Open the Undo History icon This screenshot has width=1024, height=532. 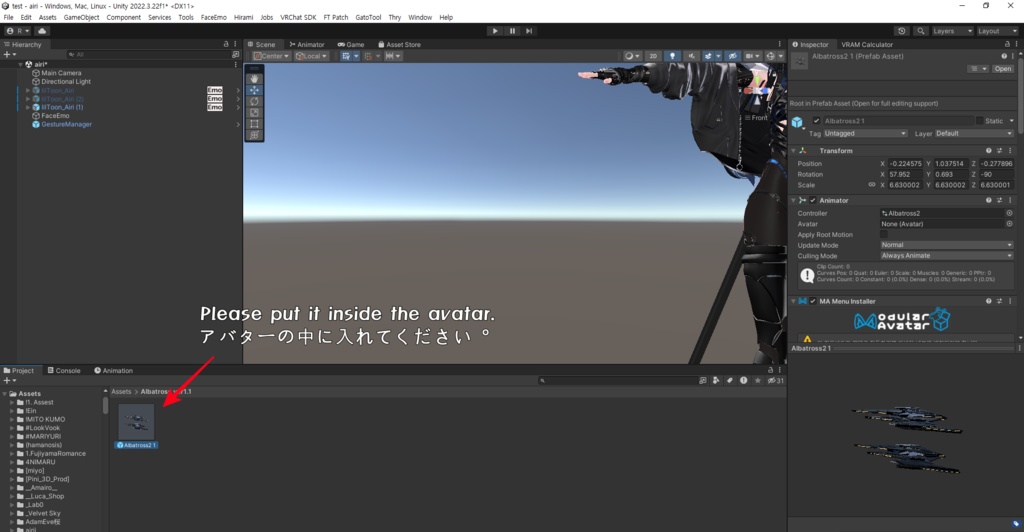[902, 31]
